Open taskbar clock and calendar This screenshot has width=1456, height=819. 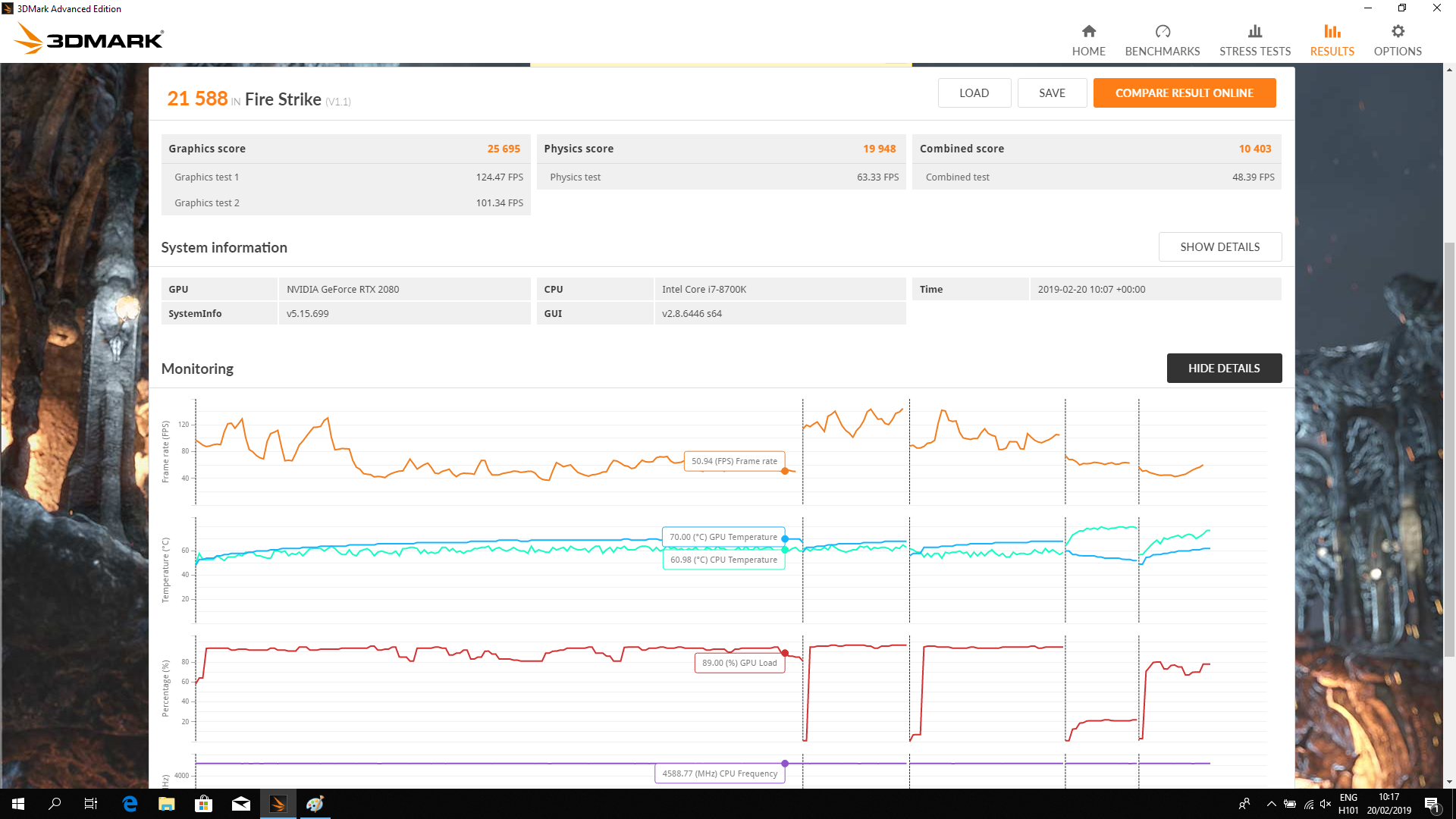point(1389,804)
